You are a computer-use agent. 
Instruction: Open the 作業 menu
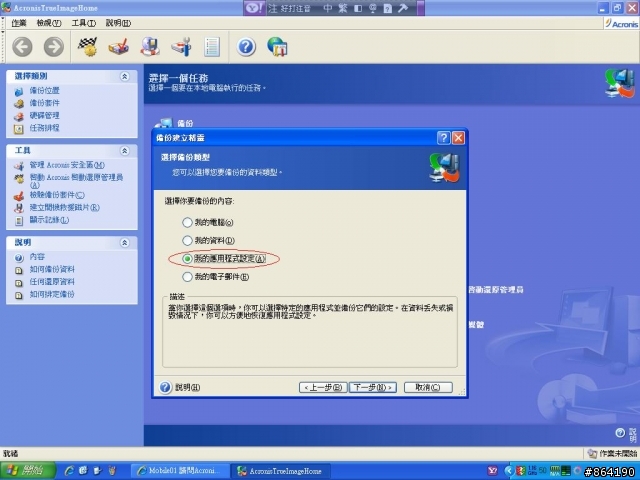[x=19, y=23]
